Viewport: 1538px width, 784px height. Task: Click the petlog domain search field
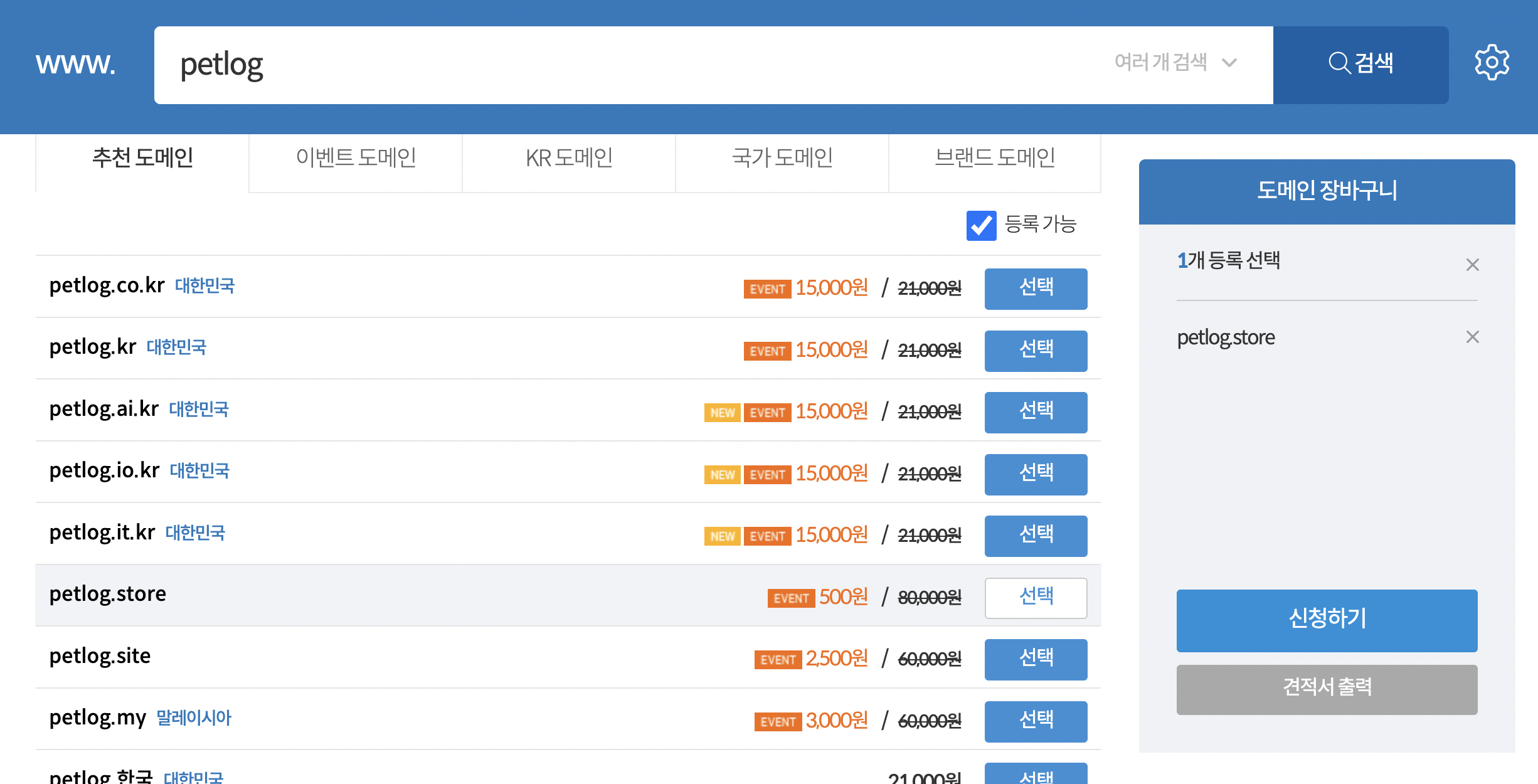(x=627, y=65)
